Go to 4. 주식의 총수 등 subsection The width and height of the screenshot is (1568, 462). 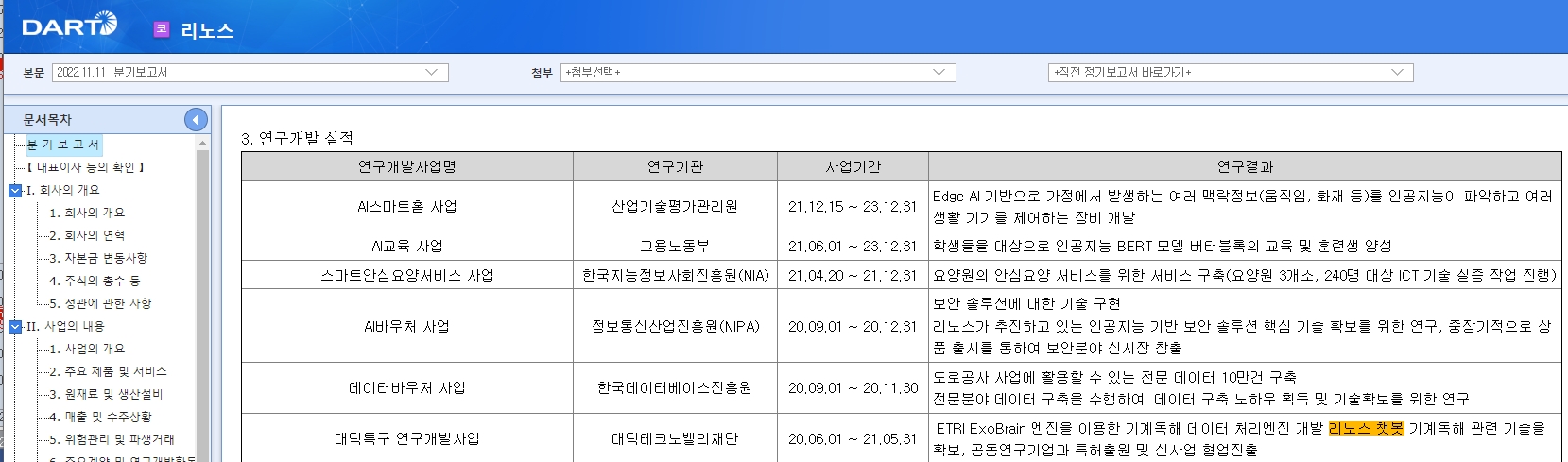click(x=95, y=281)
